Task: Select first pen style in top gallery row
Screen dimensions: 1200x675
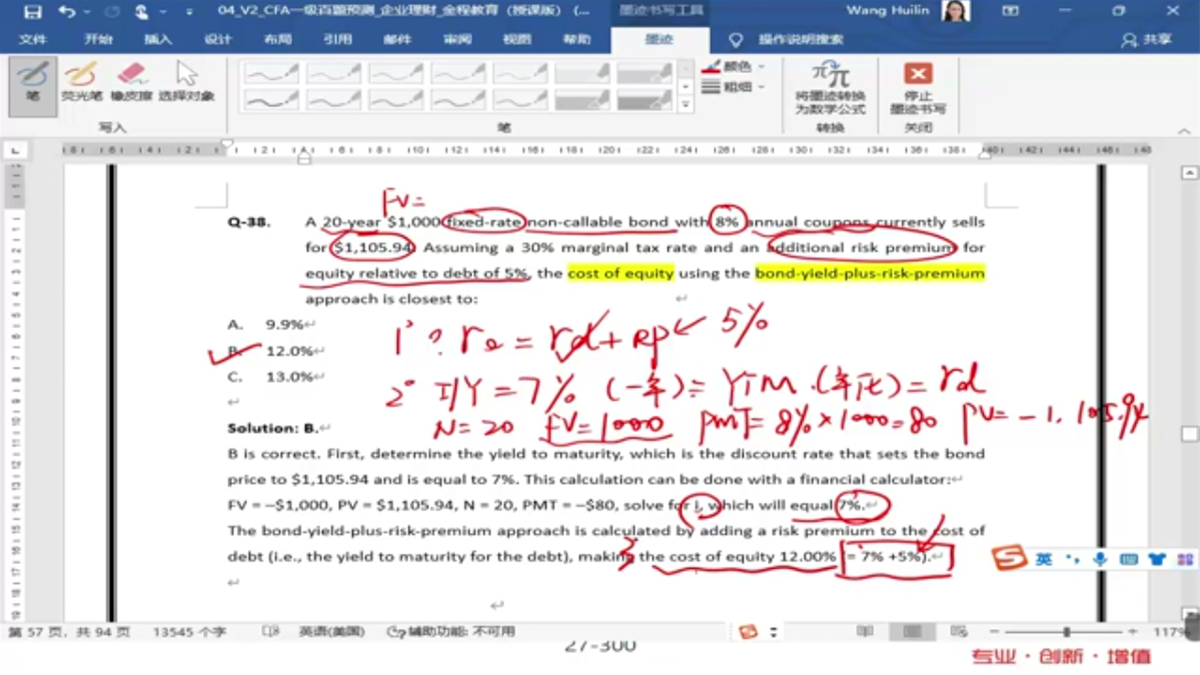Action: [271, 73]
